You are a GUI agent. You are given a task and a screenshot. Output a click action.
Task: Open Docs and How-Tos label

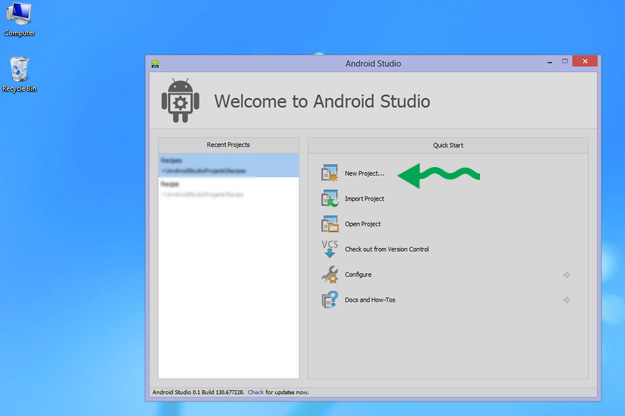pyautogui.click(x=370, y=300)
